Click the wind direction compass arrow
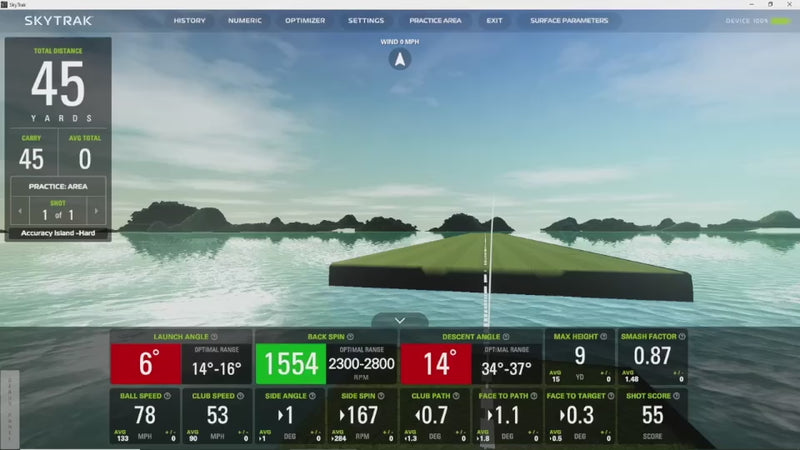This screenshot has width=800, height=450. click(401, 59)
